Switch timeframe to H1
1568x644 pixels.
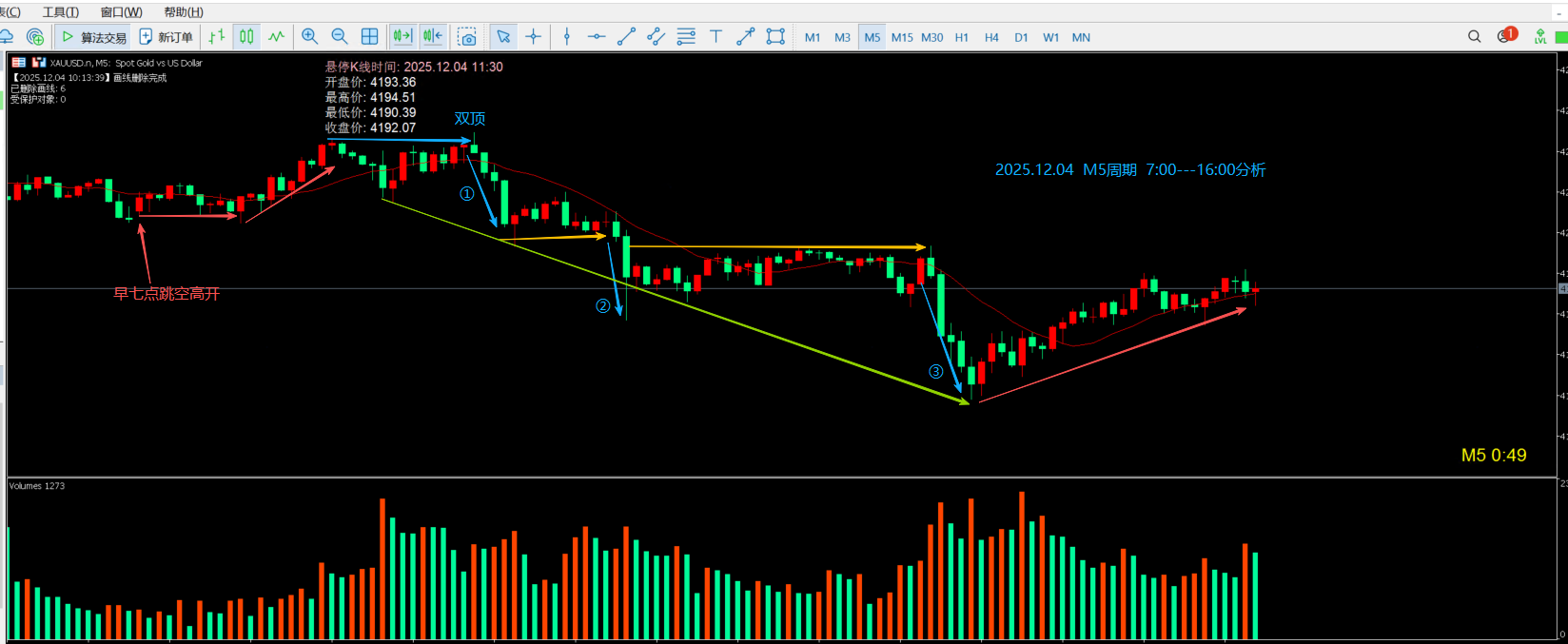962,37
